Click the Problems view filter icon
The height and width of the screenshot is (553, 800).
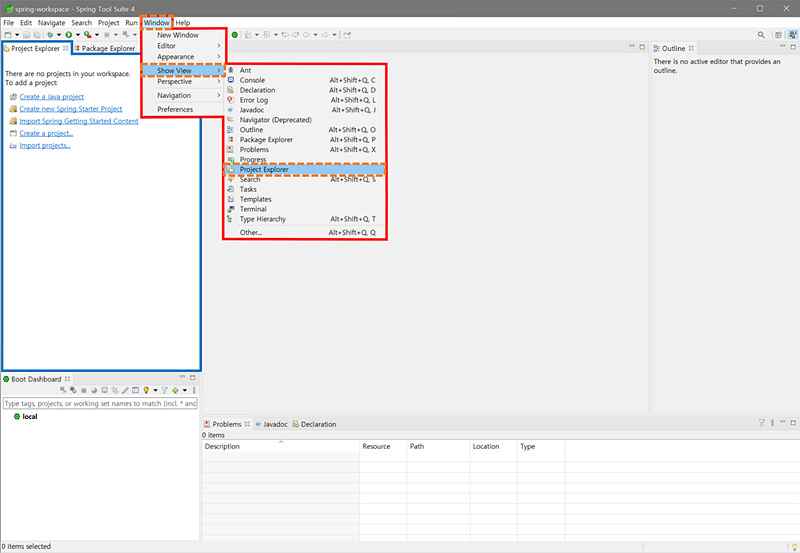762,422
